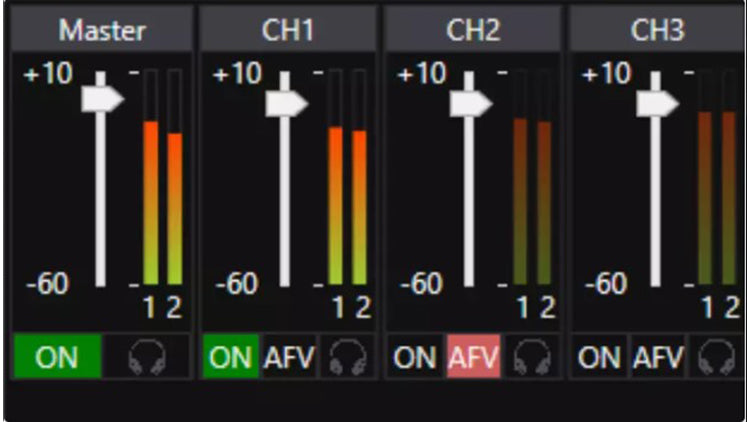Click the CH3 fader handle
Viewport: 750px width, 422px height.
(657, 103)
